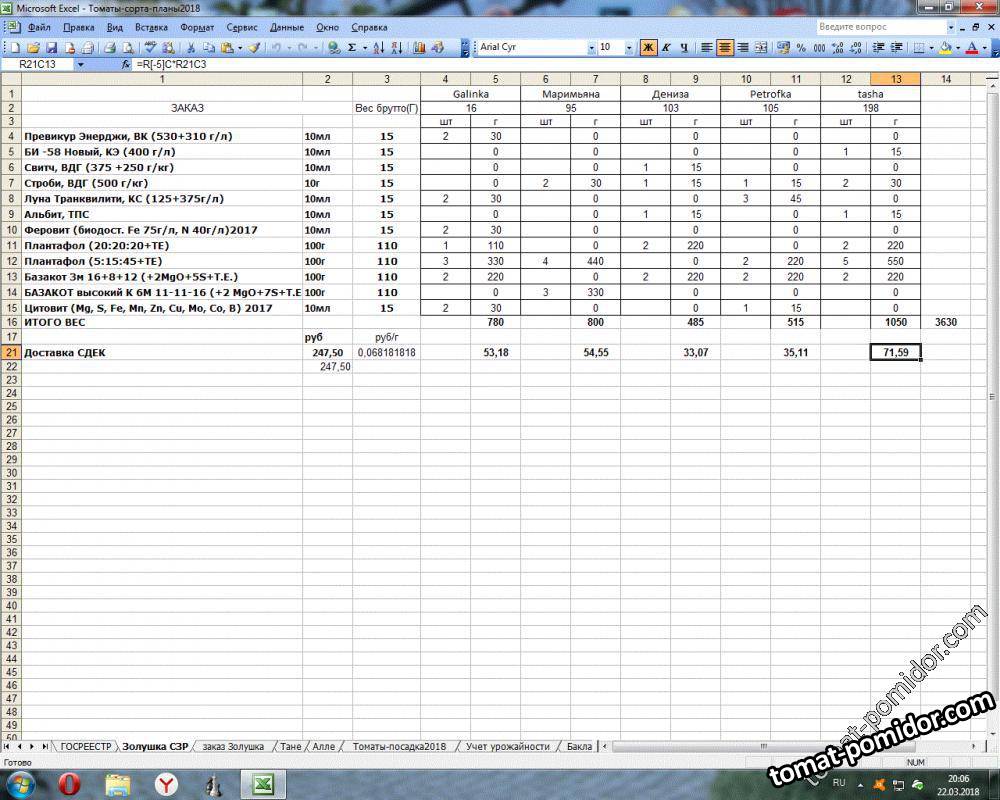
Task: Click the Merge and Center icon
Action: point(761,47)
